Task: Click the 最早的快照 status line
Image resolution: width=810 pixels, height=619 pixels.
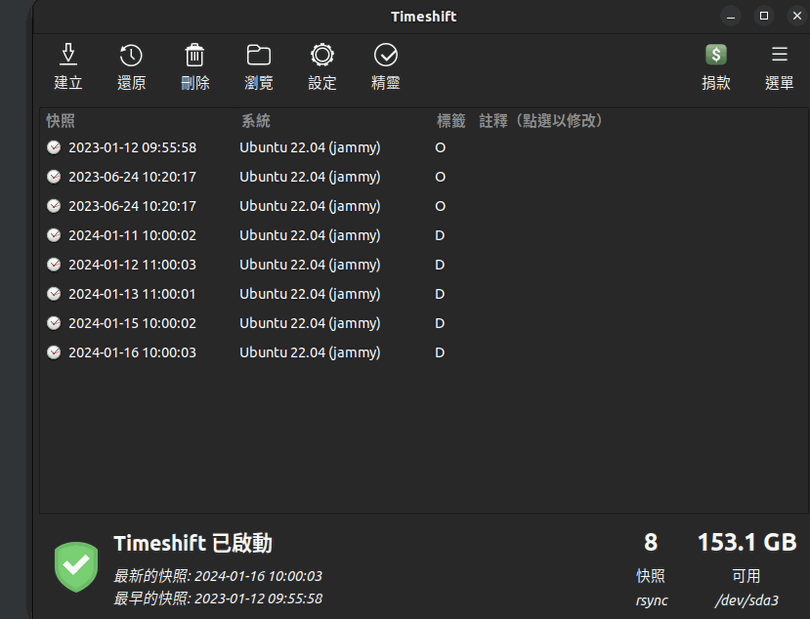Action: (217, 599)
